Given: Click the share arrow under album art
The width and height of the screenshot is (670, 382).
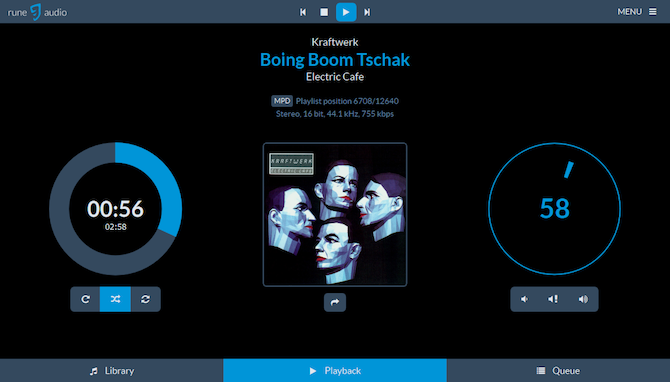Looking at the screenshot, I should (335, 302).
